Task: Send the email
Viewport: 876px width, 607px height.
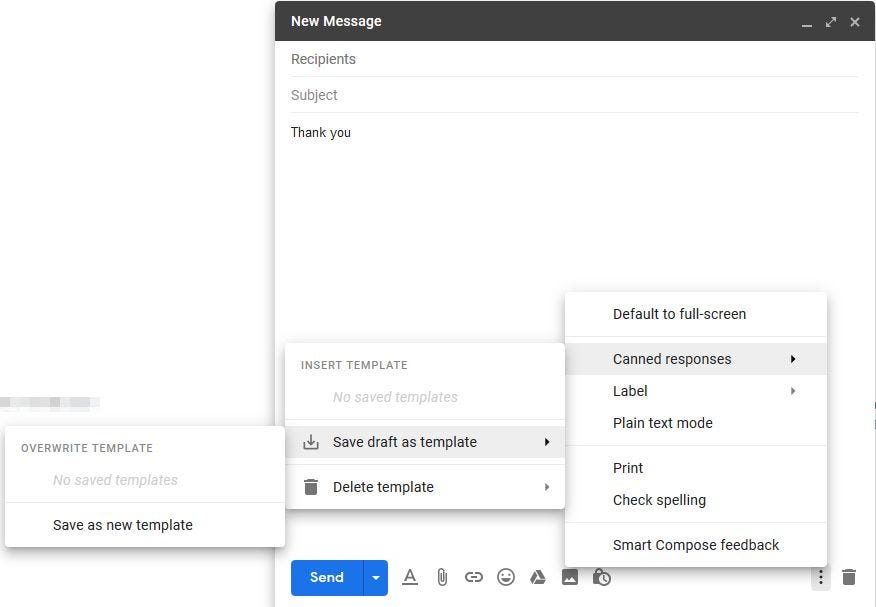Action: (326, 577)
